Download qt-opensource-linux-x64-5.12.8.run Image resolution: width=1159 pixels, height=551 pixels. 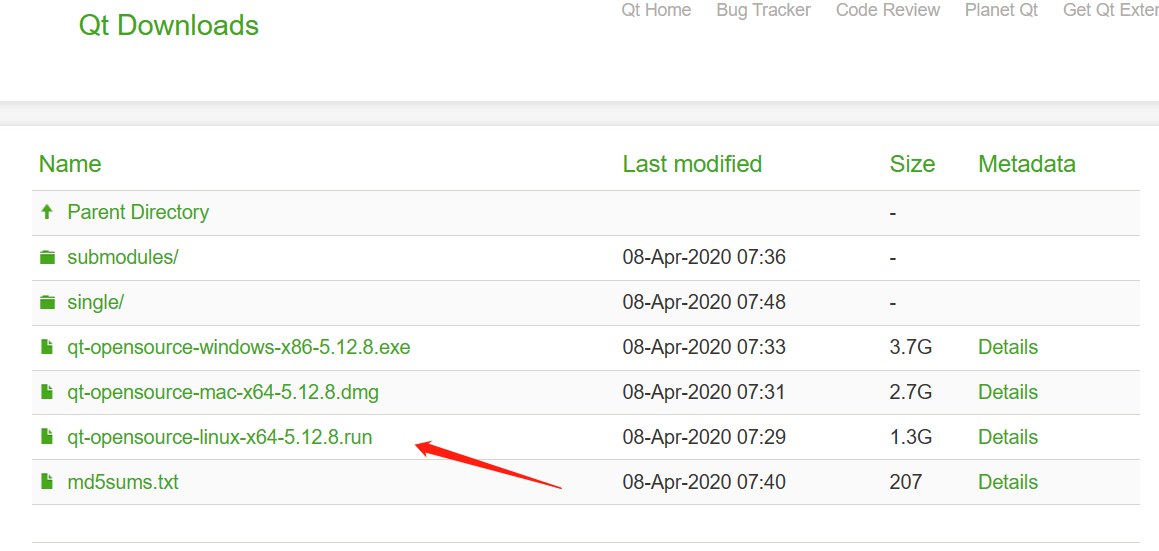tap(219, 437)
